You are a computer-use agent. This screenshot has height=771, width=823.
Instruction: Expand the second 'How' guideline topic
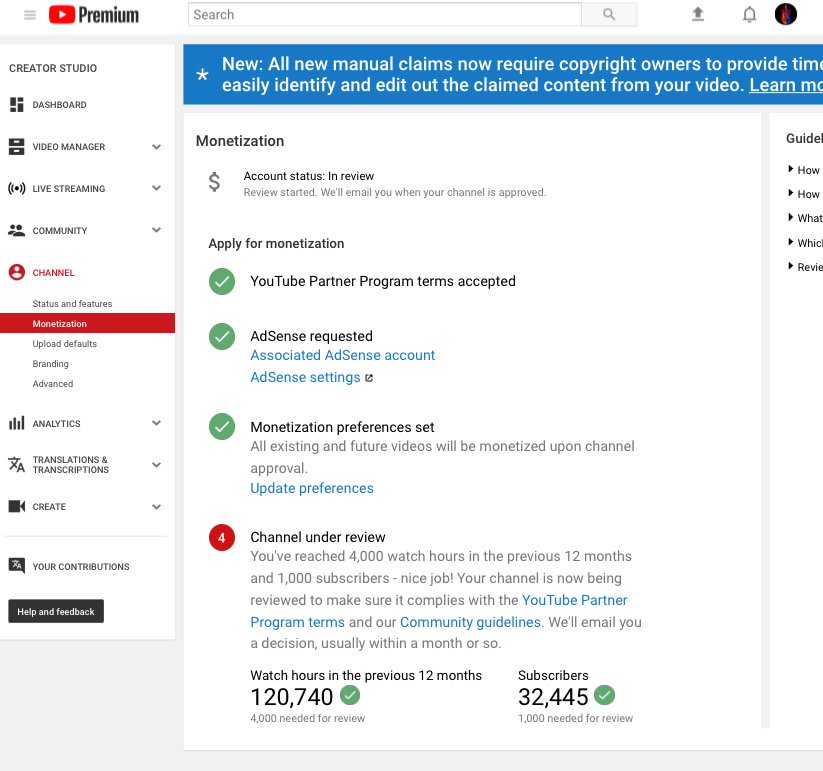(804, 194)
